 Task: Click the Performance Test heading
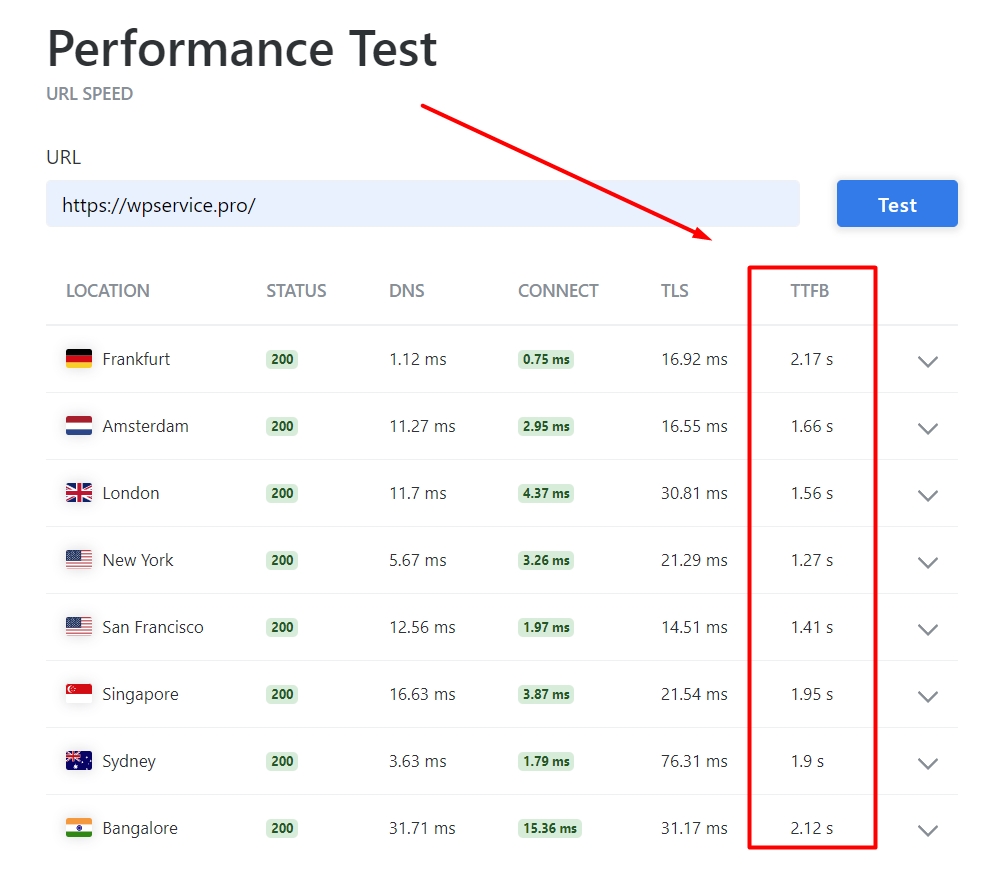click(242, 48)
